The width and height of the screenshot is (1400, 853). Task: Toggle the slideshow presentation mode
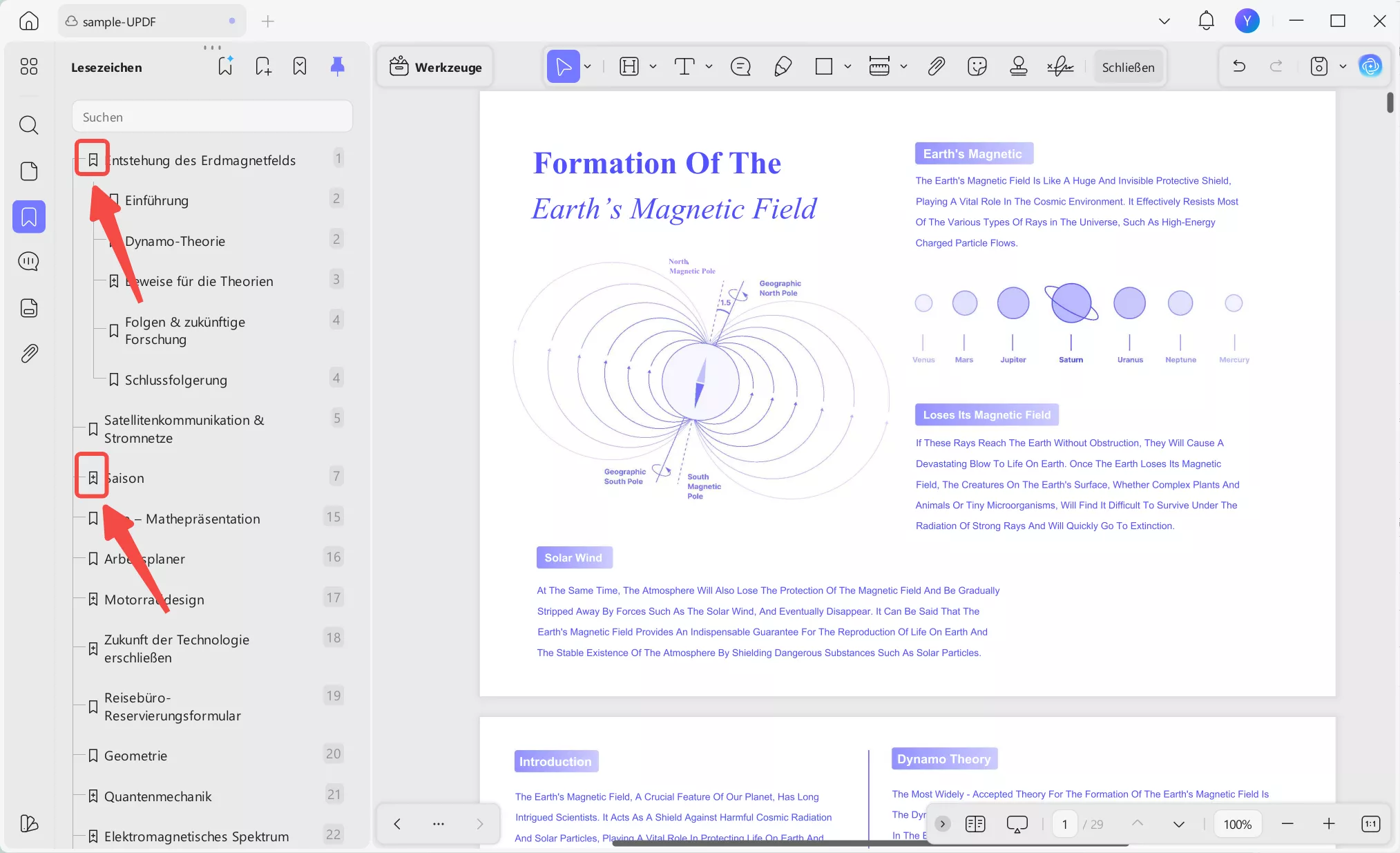pos(1017,824)
